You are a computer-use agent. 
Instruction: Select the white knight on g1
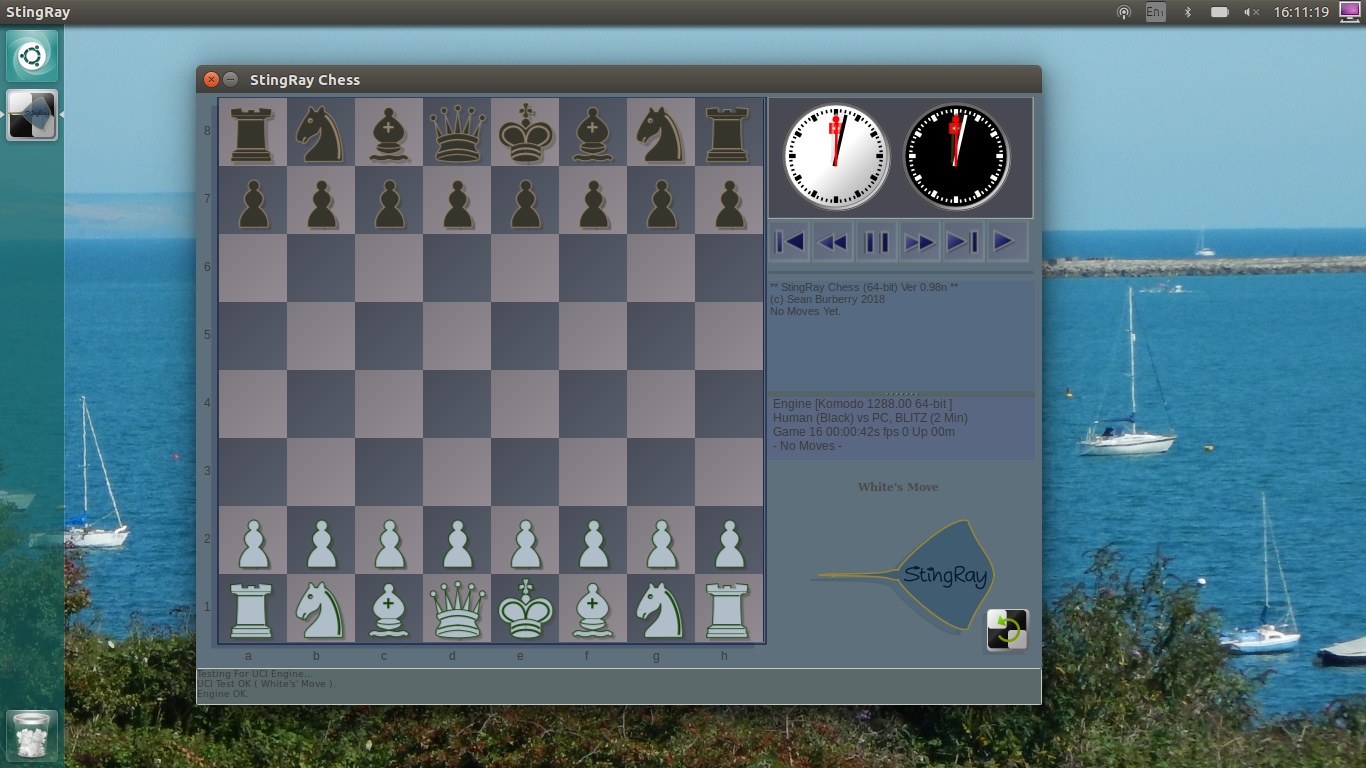click(661, 608)
